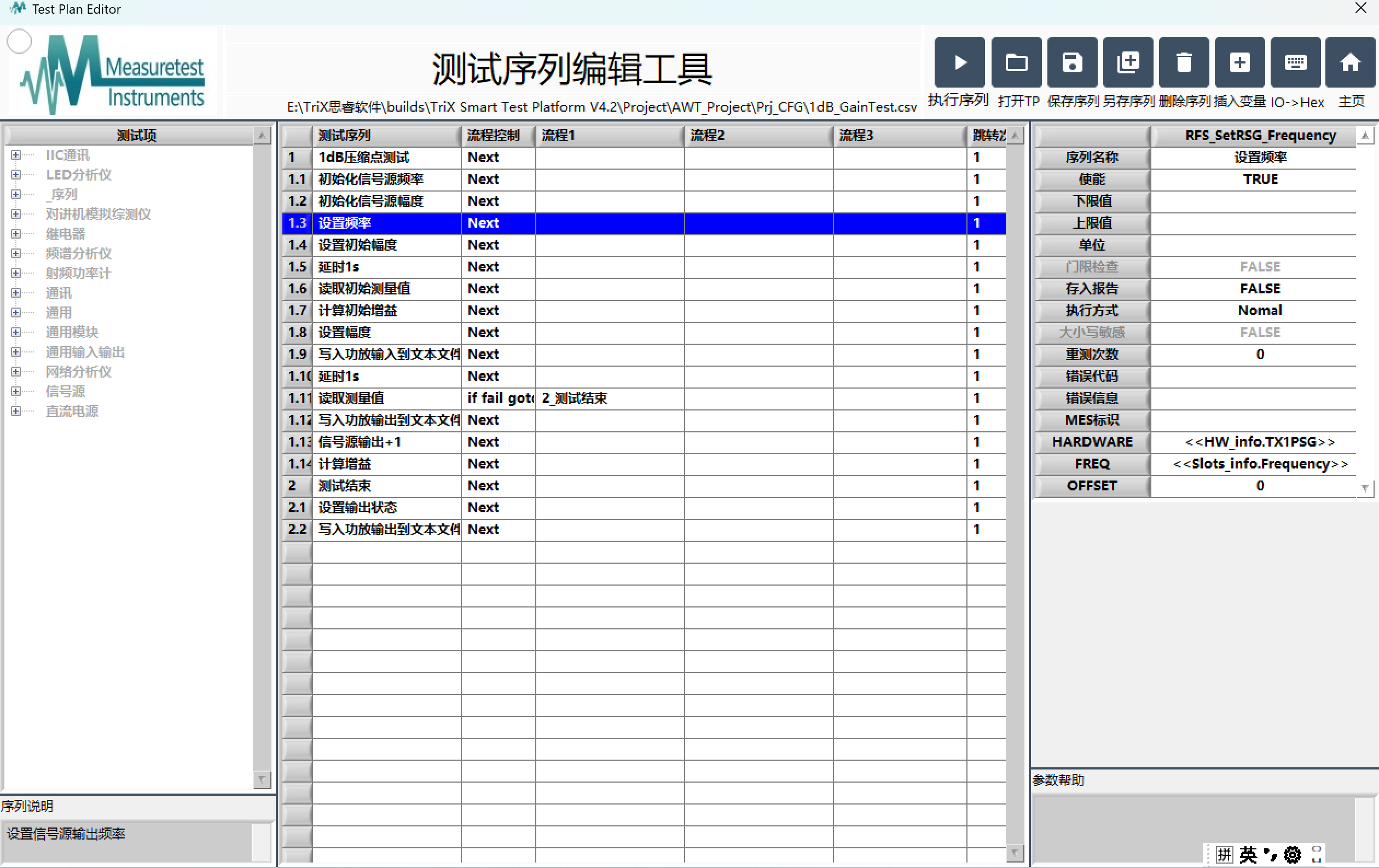Delete the sequence using the trash icon
The image size is (1379, 868).
[1183, 62]
